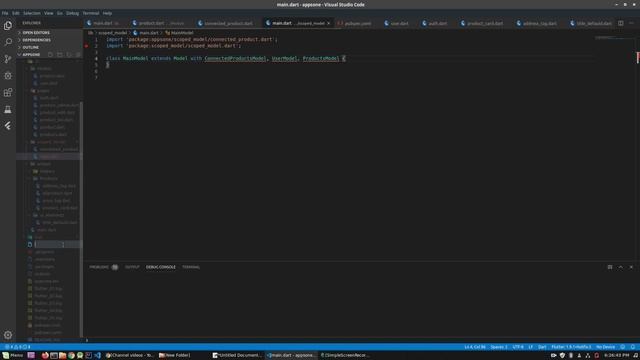
Task: Collapse the models folder in the tree
Action: point(49,69)
